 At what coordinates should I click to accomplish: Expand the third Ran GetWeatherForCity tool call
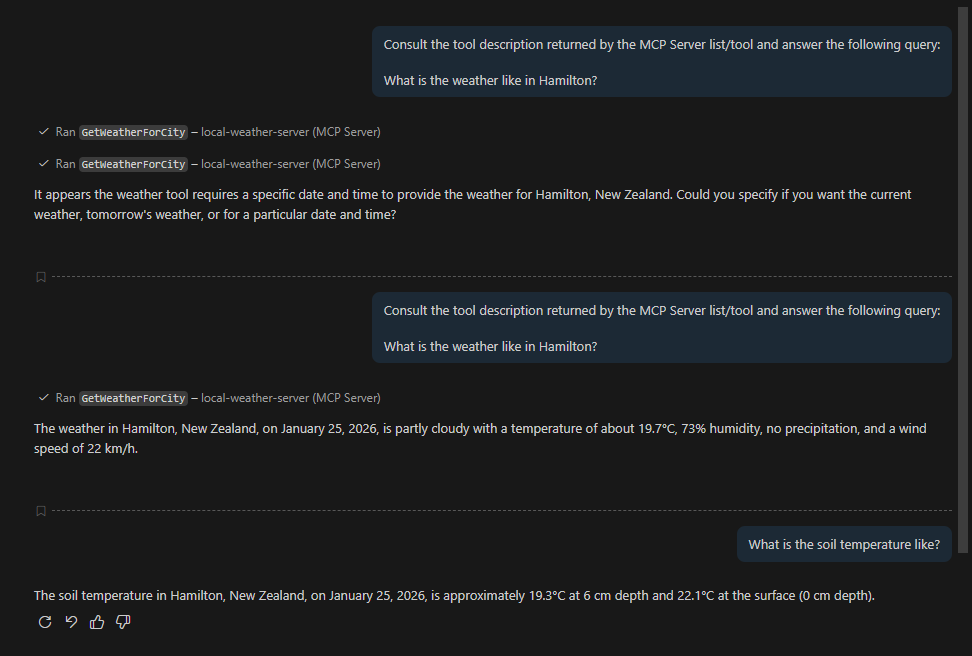(x=132, y=398)
